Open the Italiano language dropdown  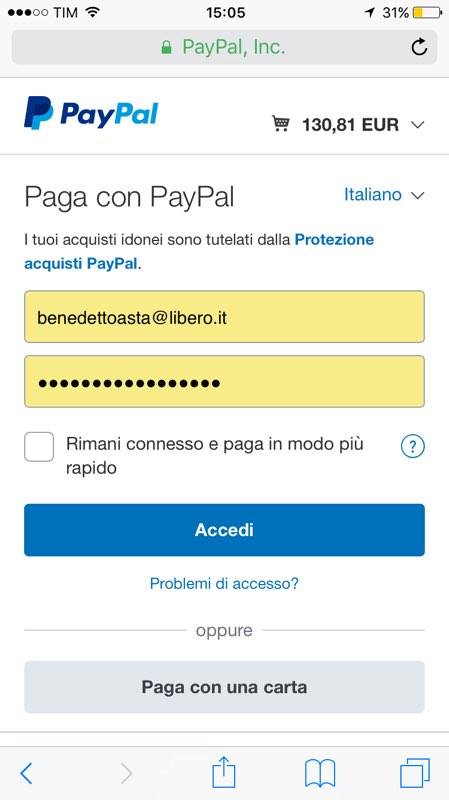(384, 194)
